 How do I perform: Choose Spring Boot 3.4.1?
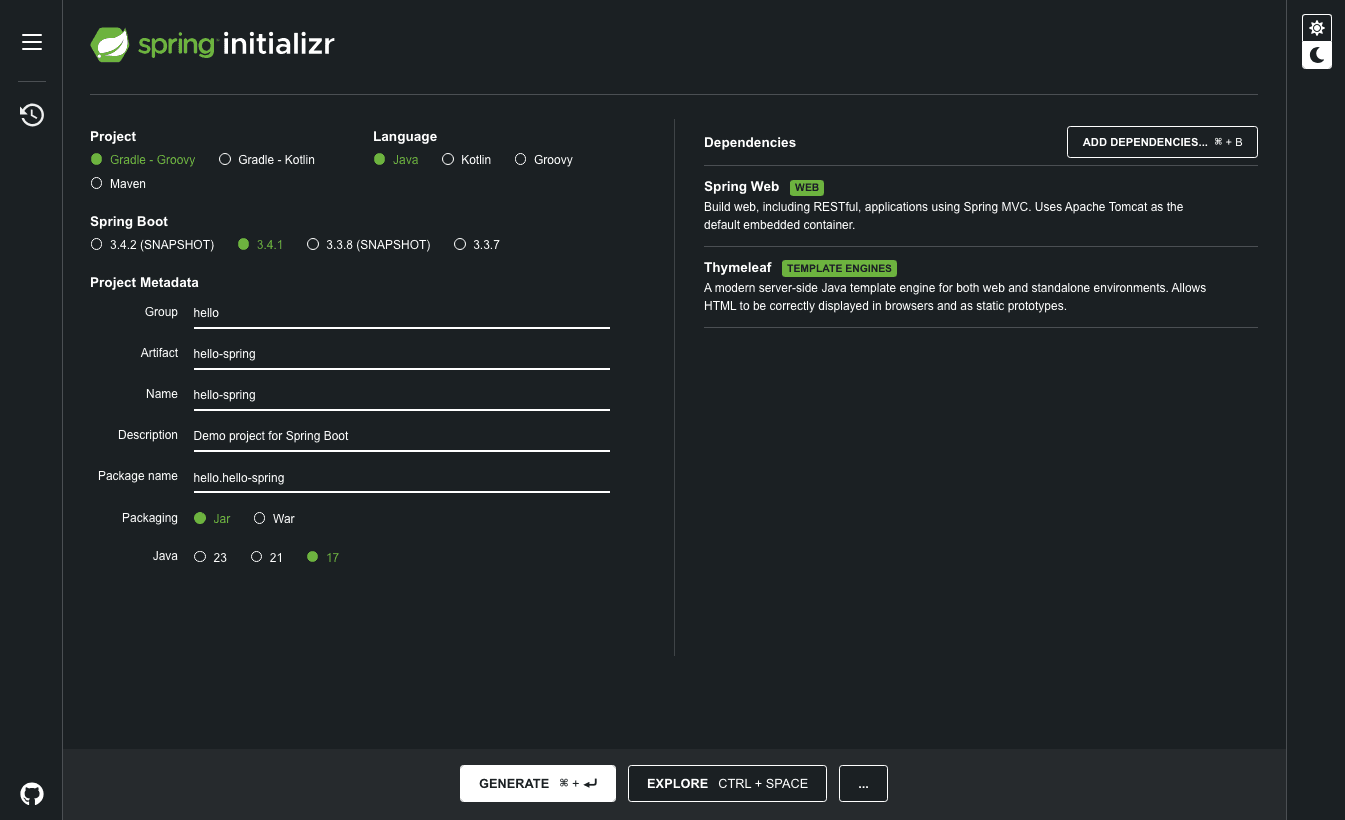pos(261,245)
